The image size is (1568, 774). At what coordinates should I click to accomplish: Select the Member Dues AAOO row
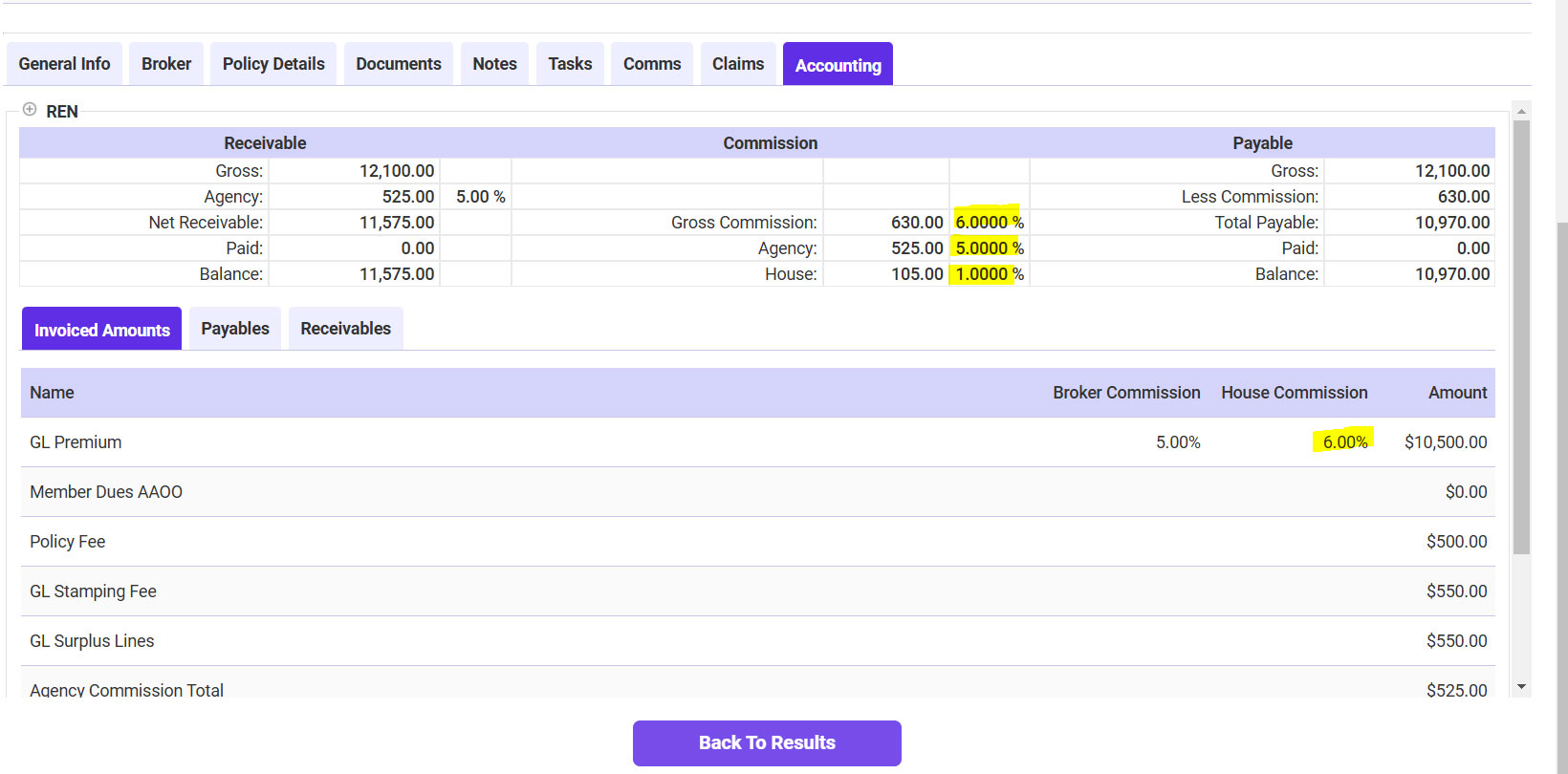758,492
